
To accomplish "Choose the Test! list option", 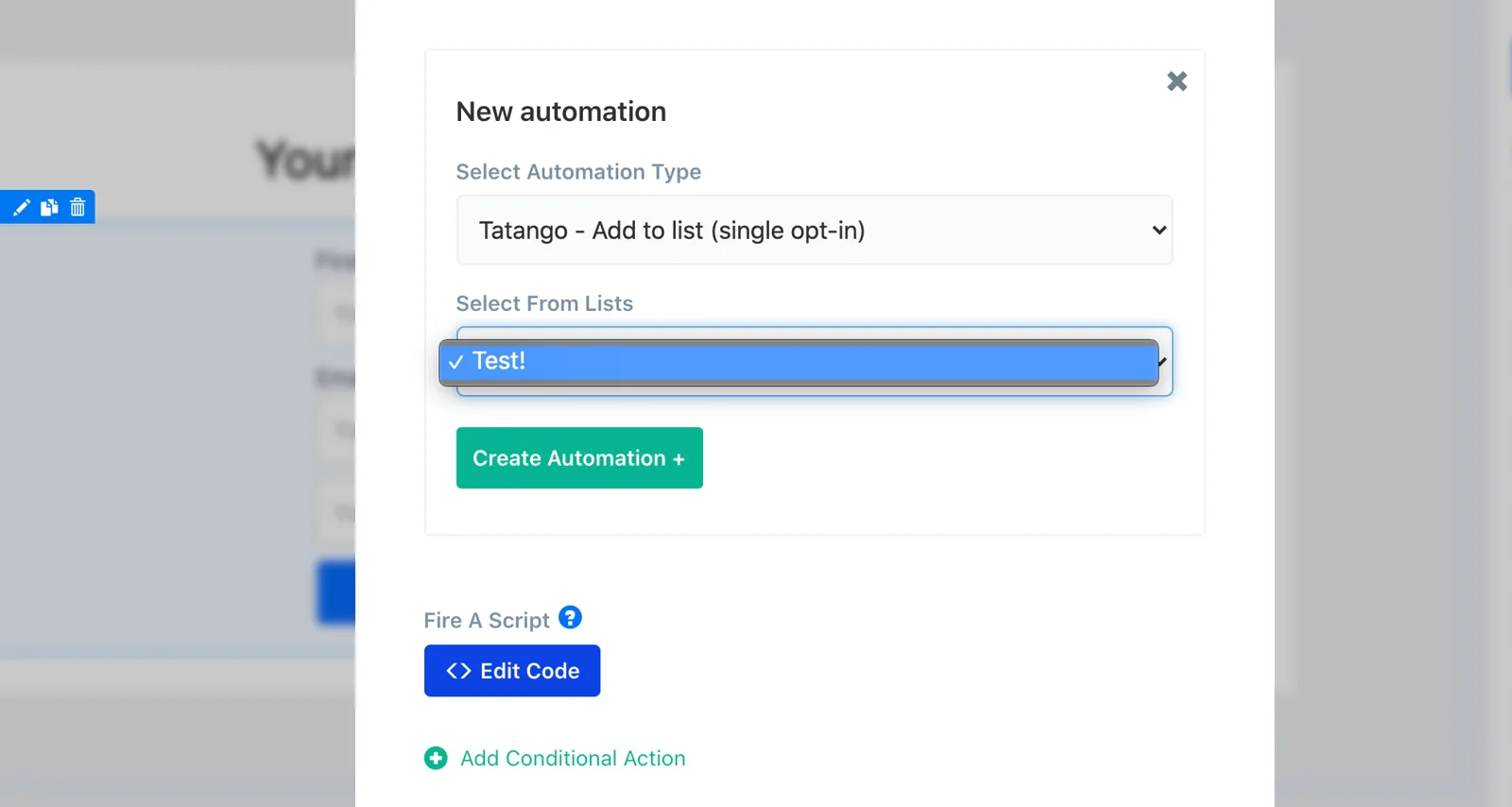I will pyautogui.click(x=799, y=361).
